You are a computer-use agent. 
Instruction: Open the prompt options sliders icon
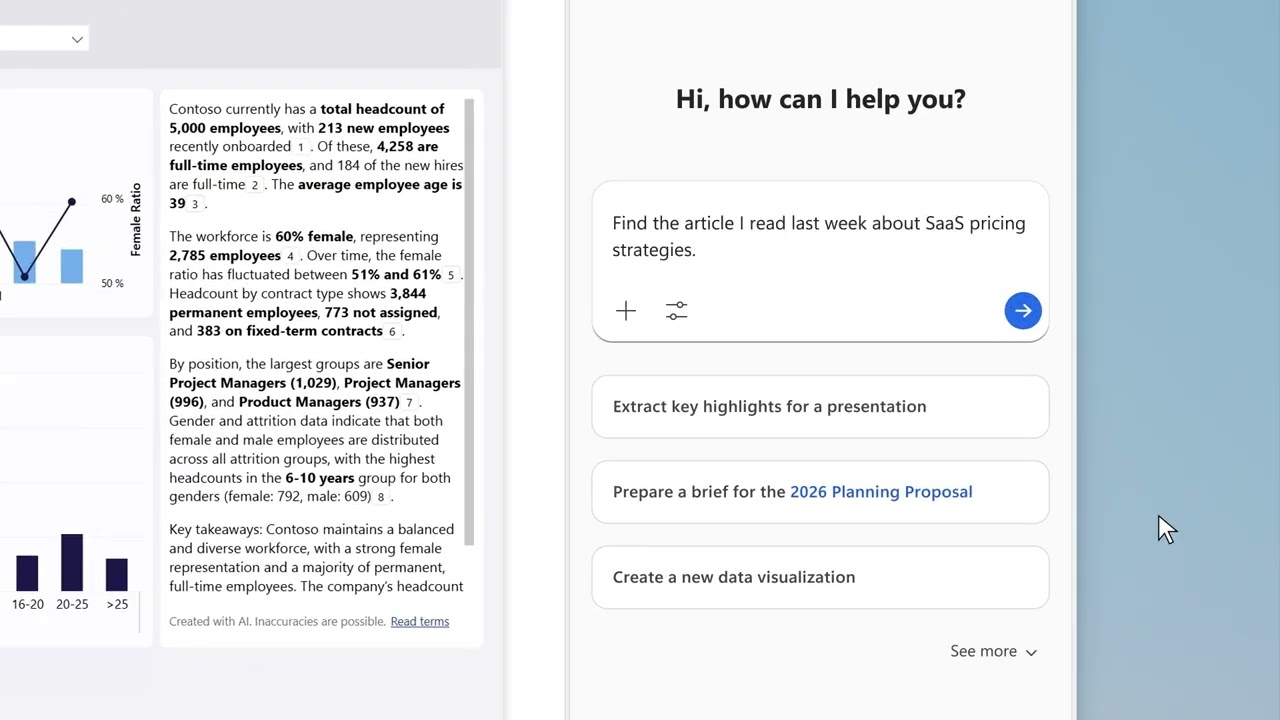point(676,311)
